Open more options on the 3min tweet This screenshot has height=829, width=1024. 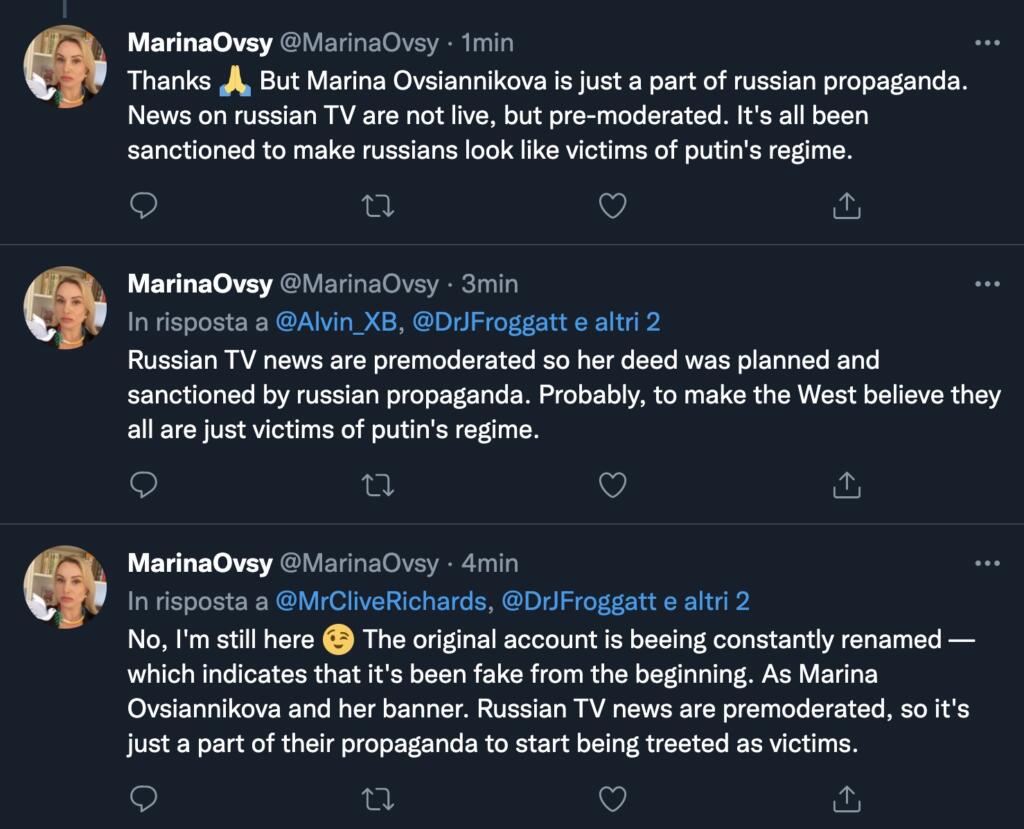tap(986, 284)
